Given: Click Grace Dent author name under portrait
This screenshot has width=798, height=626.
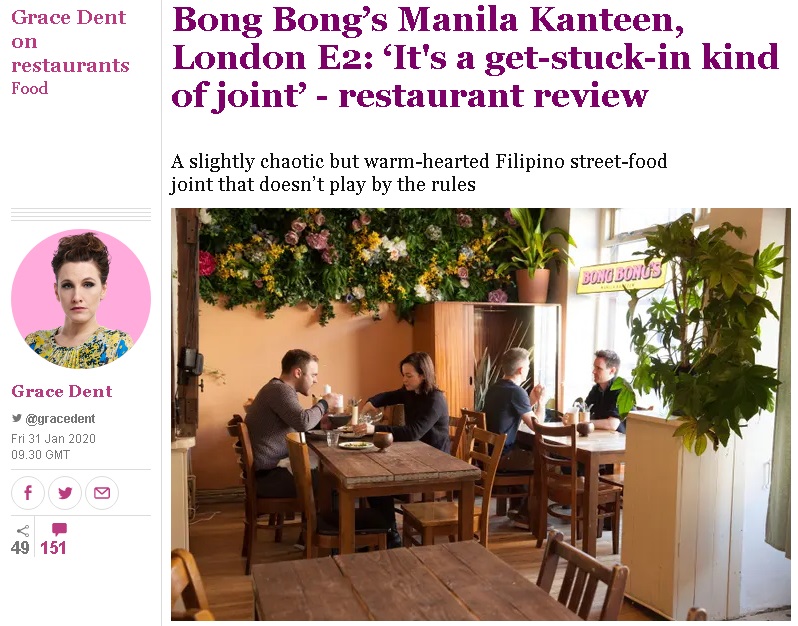Looking at the screenshot, I should (x=62, y=391).
